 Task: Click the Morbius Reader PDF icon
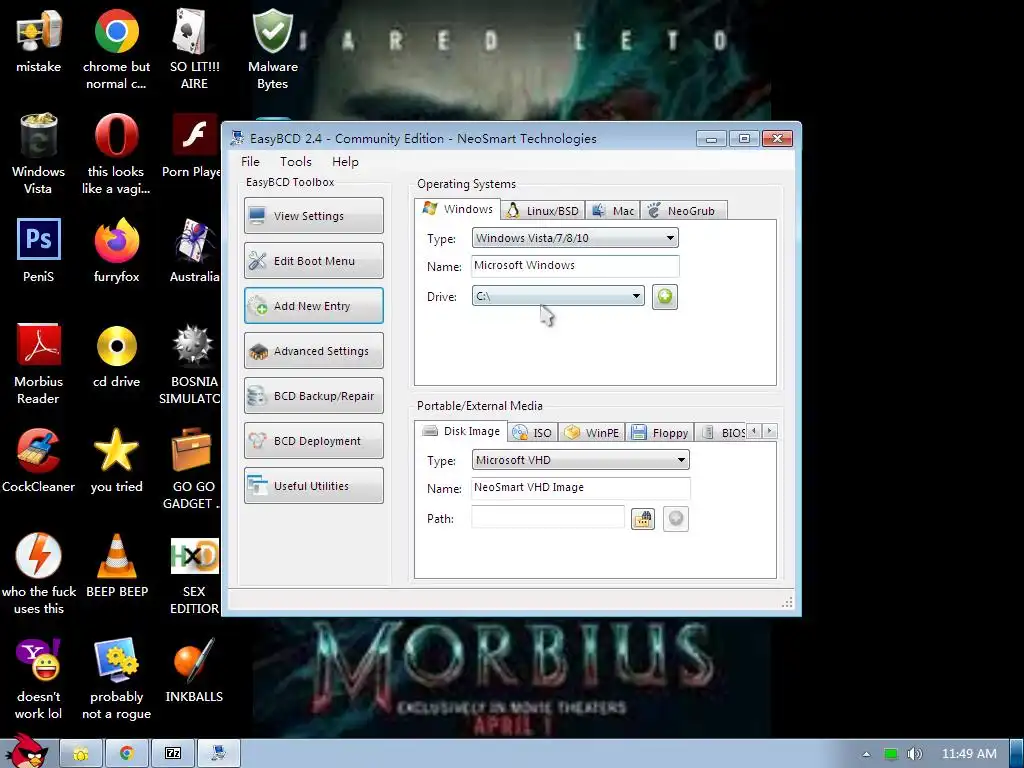39,364
